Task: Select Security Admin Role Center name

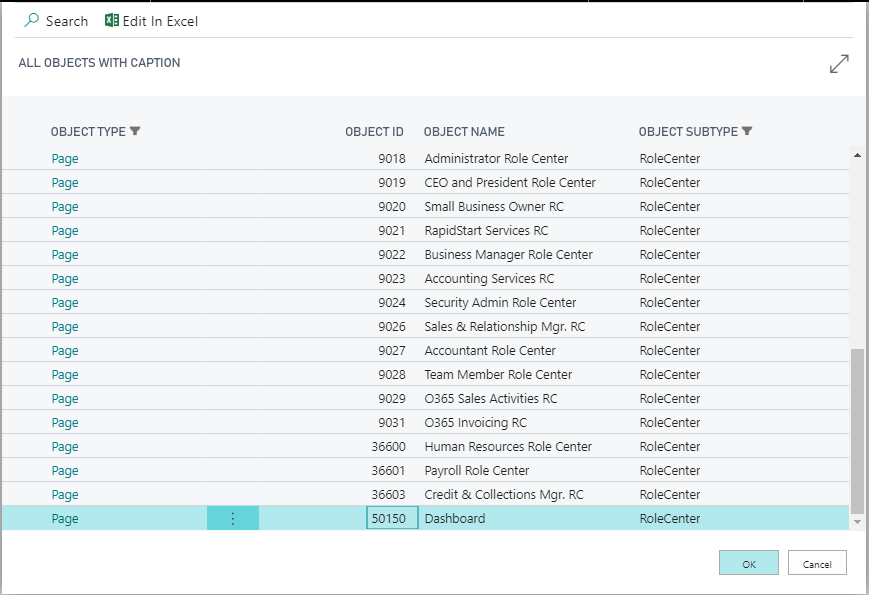Action: pos(500,302)
